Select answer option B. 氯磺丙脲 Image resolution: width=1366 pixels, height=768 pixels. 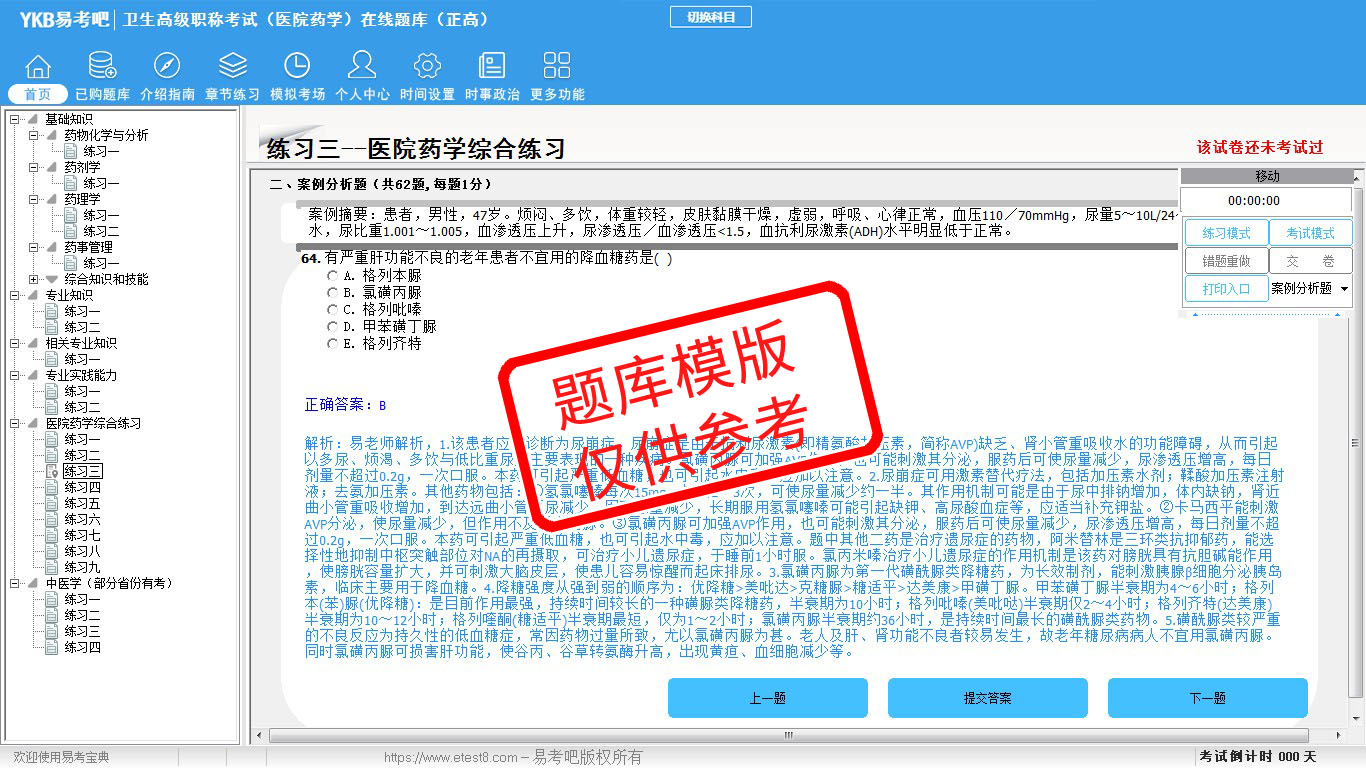point(333,292)
